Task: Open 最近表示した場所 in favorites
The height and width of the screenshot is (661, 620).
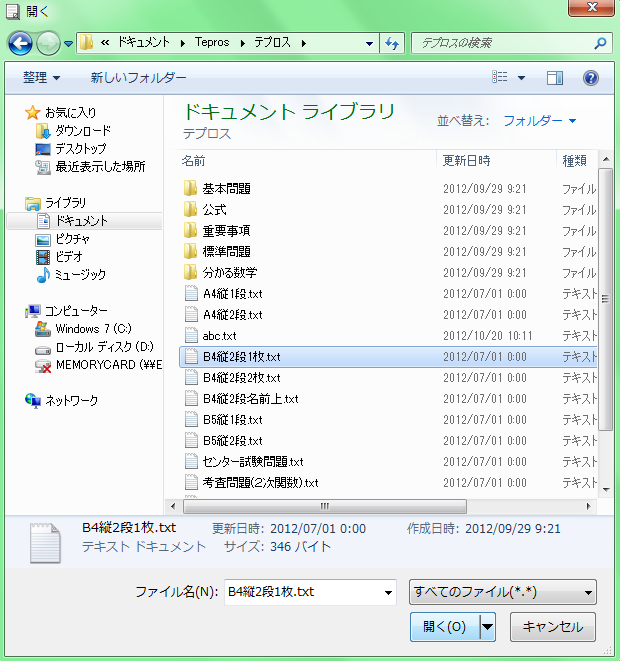Action: pos(90,167)
